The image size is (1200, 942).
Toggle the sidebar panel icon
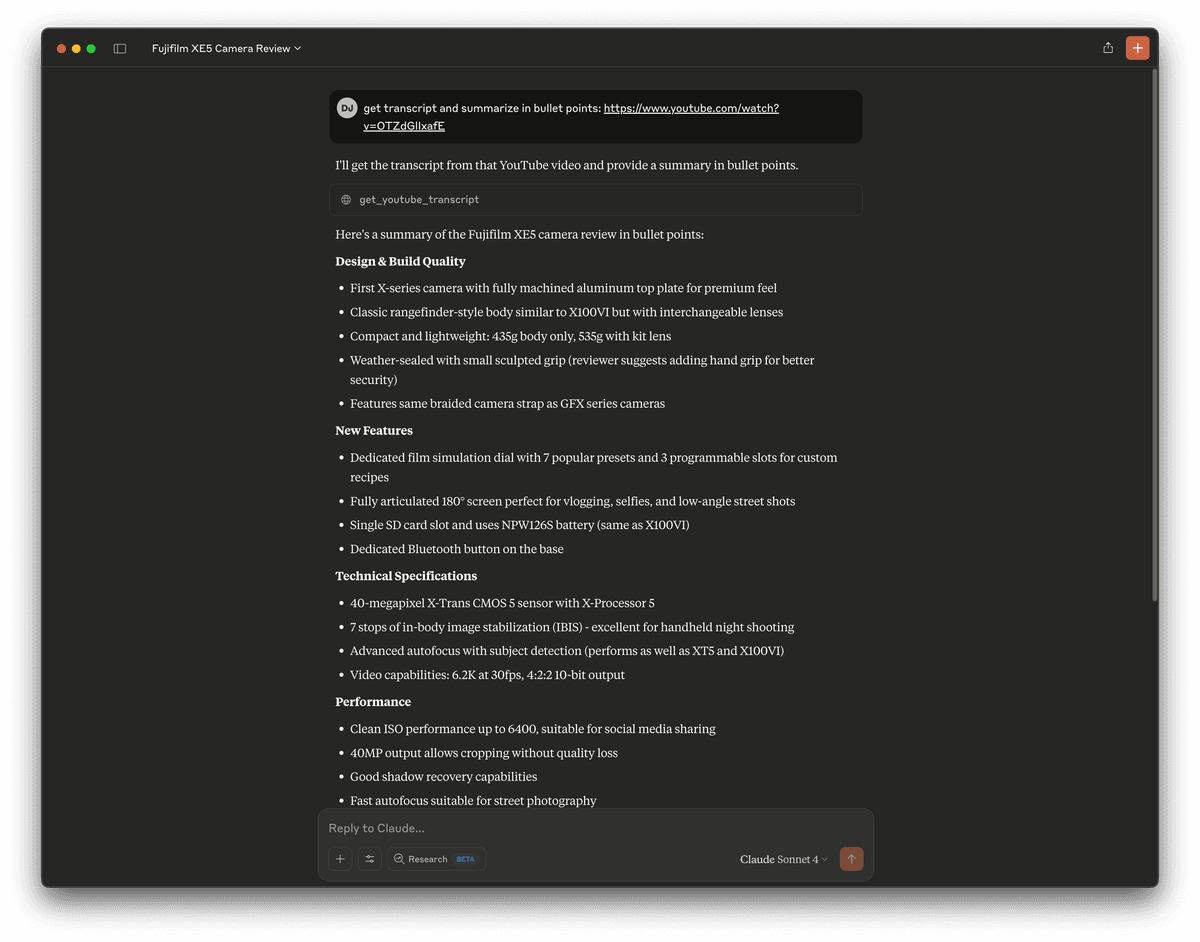(x=120, y=48)
